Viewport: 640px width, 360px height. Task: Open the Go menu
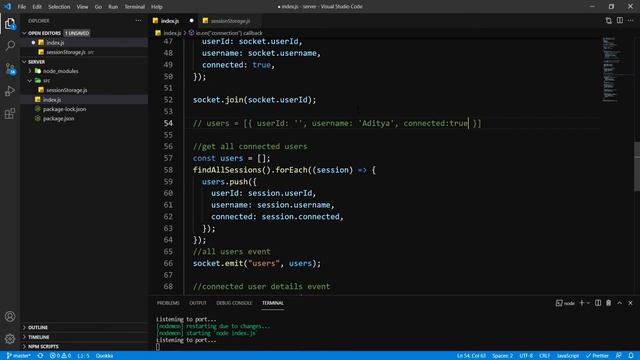(x=98, y=7)
